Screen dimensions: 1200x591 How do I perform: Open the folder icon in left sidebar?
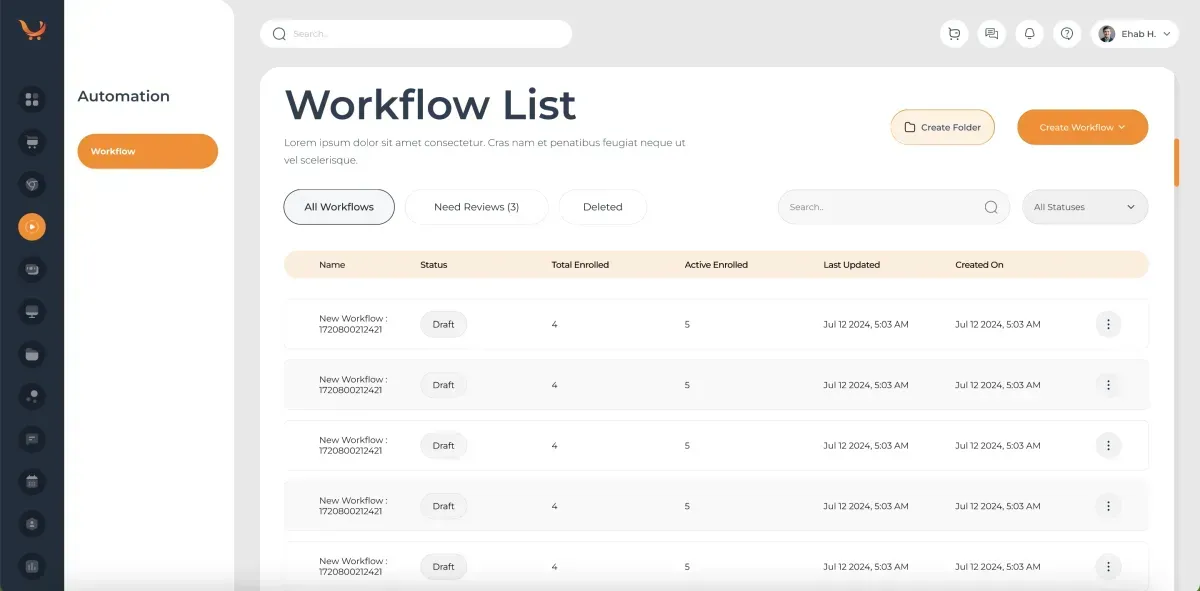click(x=32, y=354)
